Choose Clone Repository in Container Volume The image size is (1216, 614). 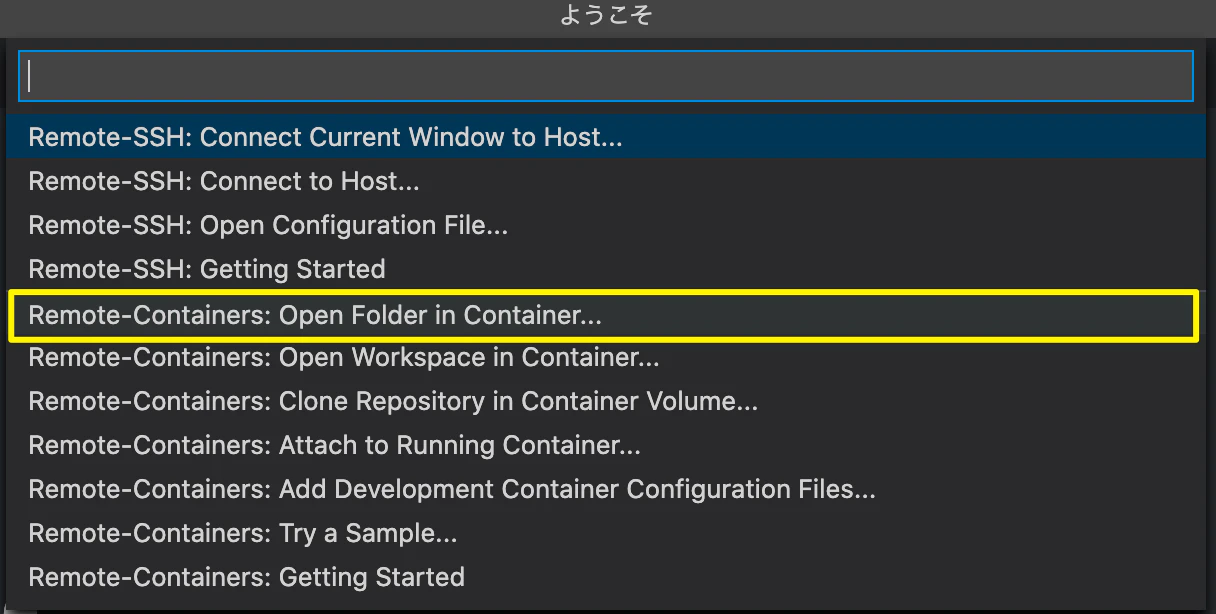(x=393, y=401)
